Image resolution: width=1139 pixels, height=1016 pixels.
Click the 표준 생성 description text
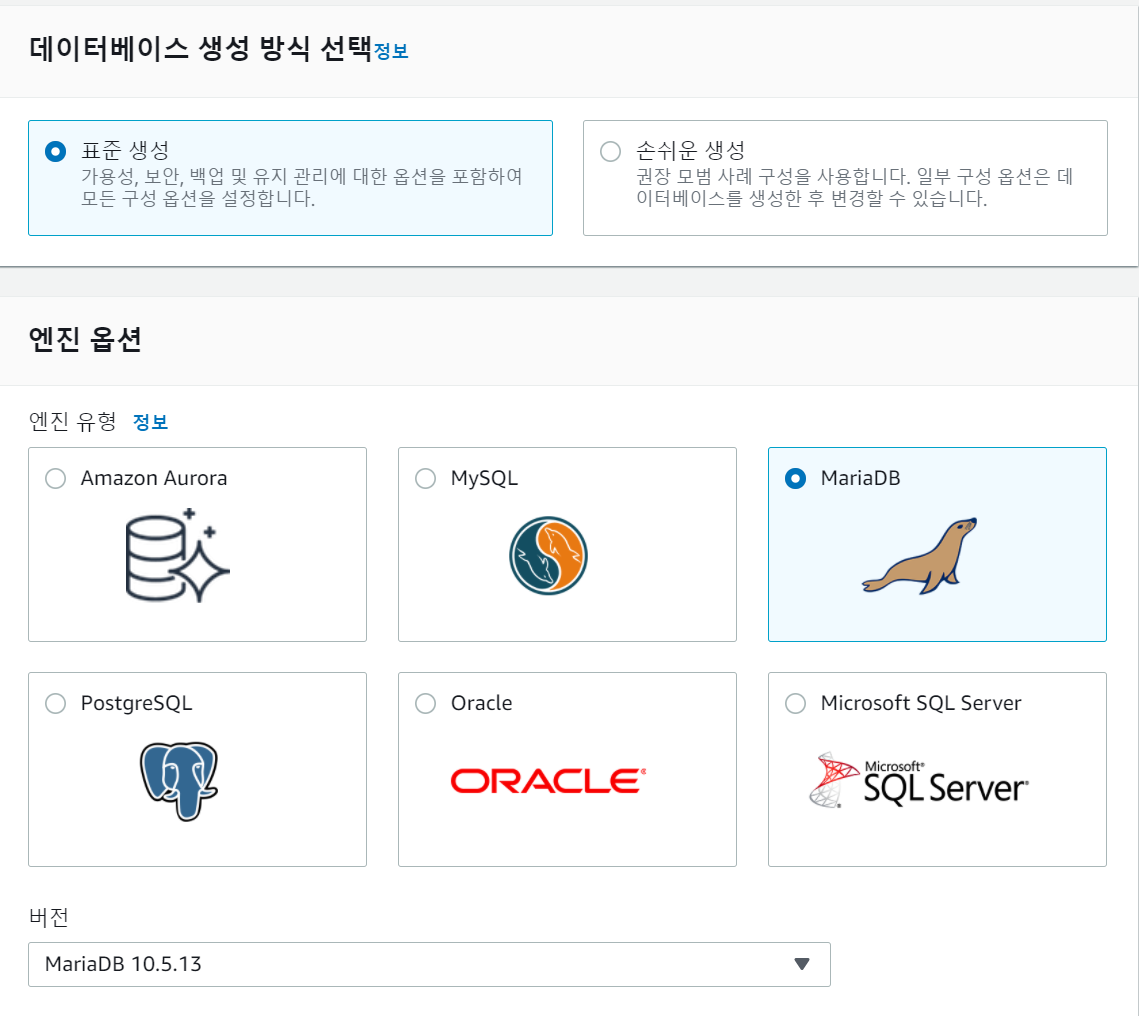pos(301,187)
